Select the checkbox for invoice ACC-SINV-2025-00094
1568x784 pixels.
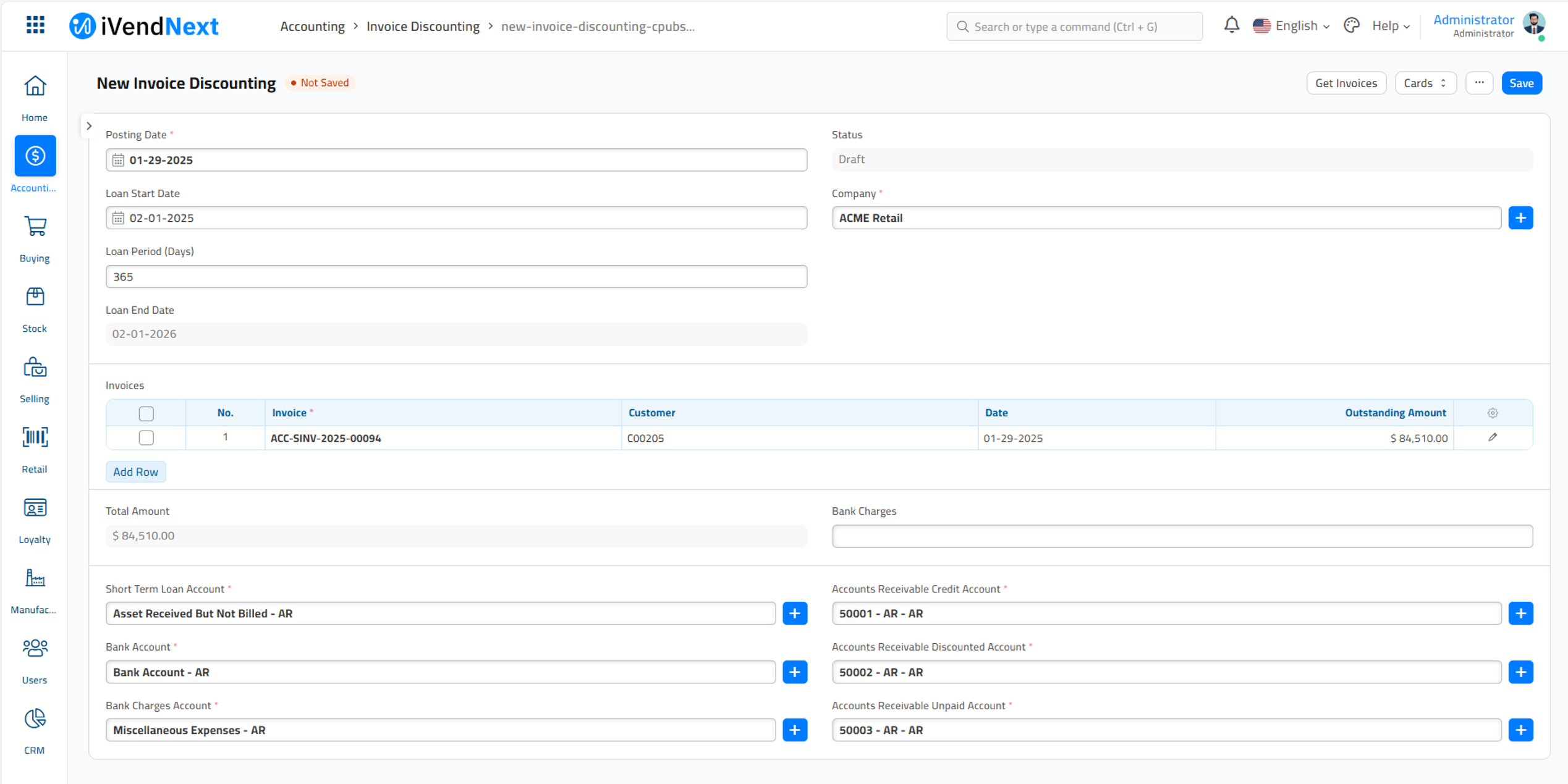pos(146,437)
